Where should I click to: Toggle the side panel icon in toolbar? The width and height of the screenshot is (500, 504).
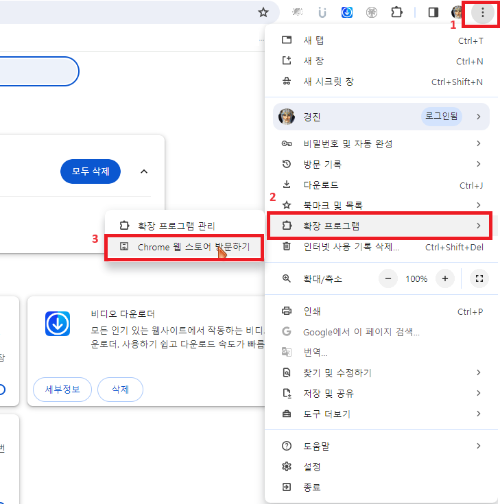click(x=433, y=13)
